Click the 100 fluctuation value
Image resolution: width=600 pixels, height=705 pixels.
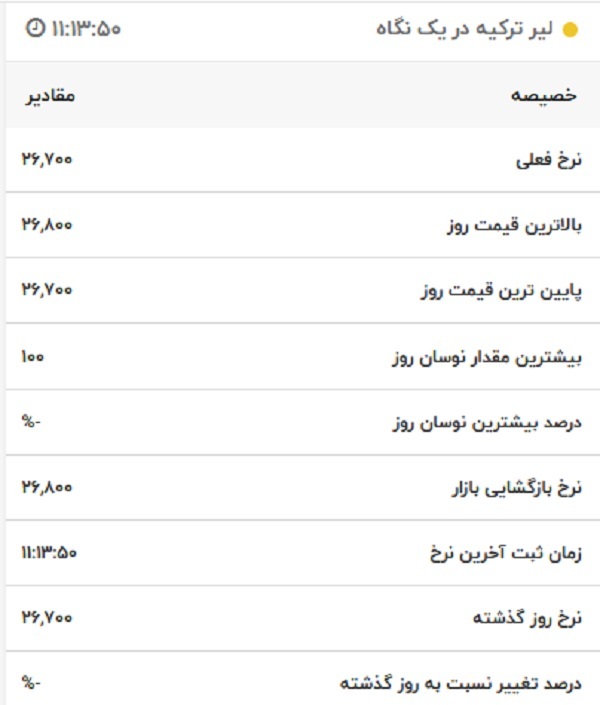point(32,355)
